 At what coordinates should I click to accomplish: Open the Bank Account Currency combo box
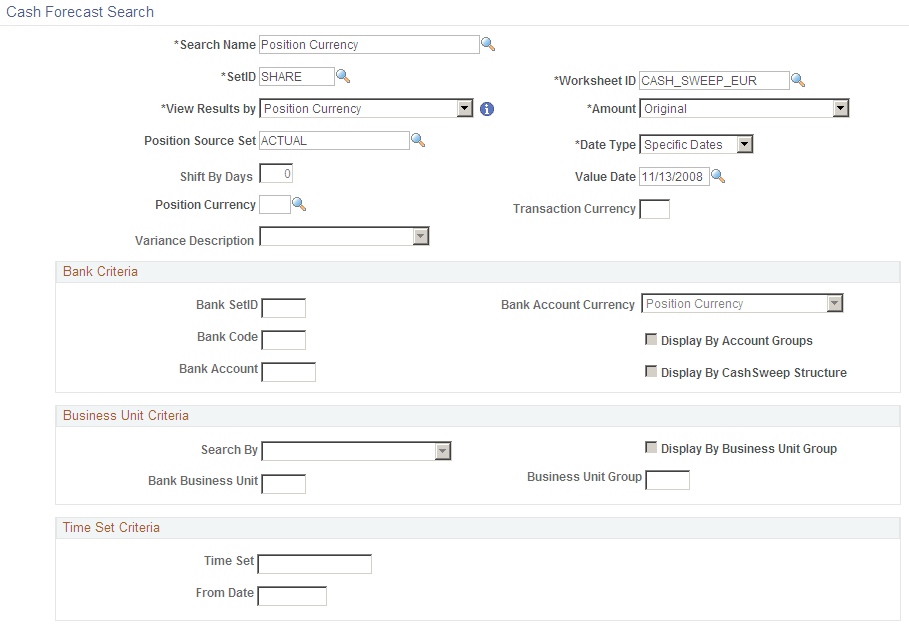point(834,303)
